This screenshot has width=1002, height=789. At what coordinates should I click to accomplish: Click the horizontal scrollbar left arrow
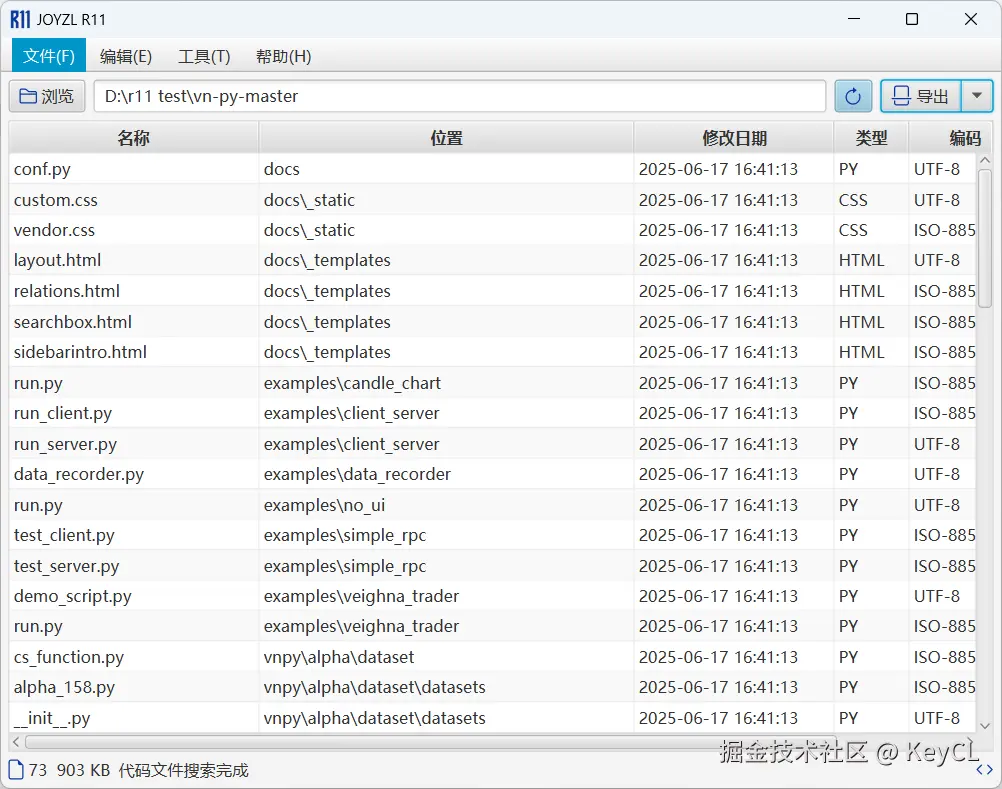click(16, 742)
